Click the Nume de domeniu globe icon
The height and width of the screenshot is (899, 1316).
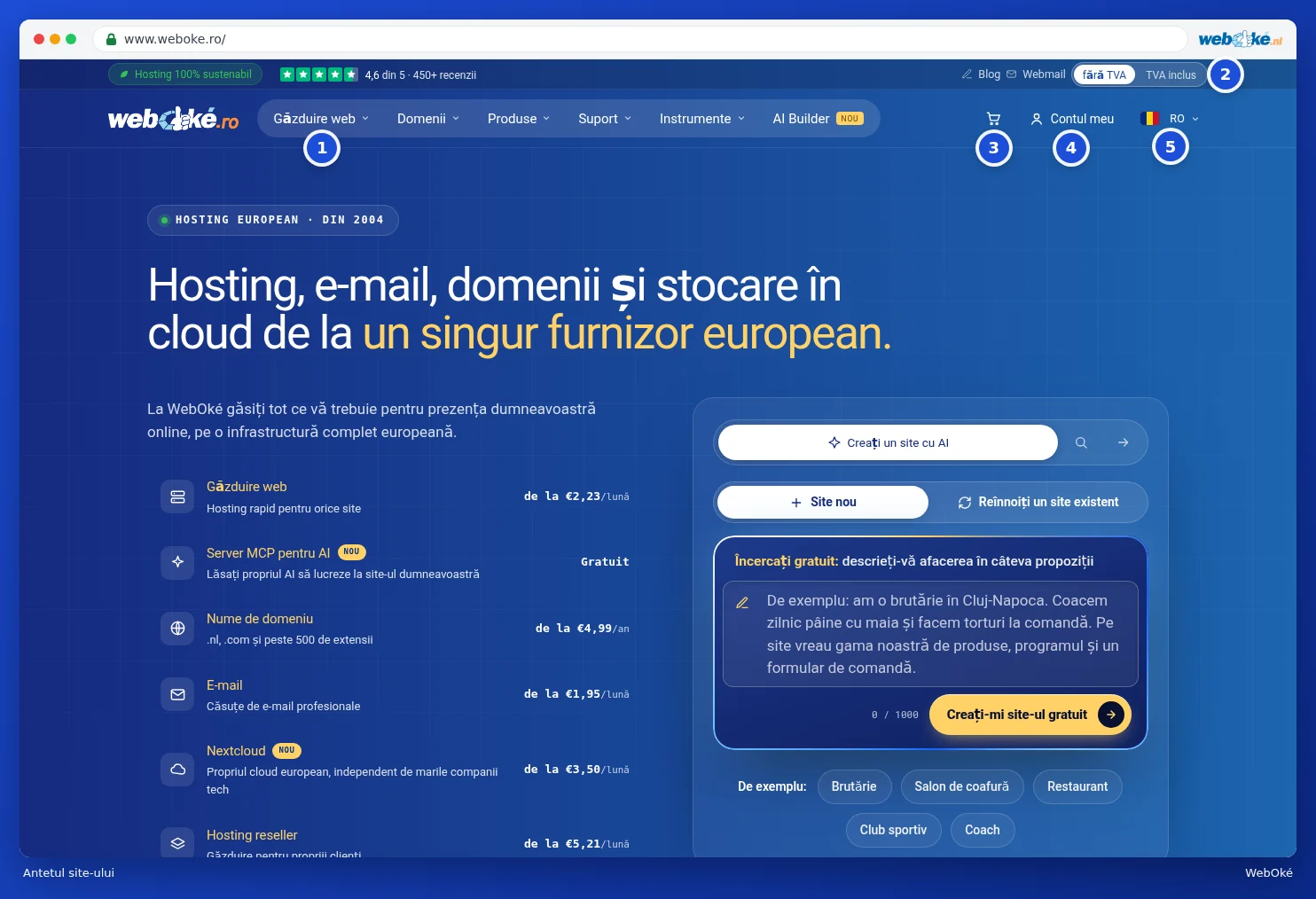click(x=177, y=629)
